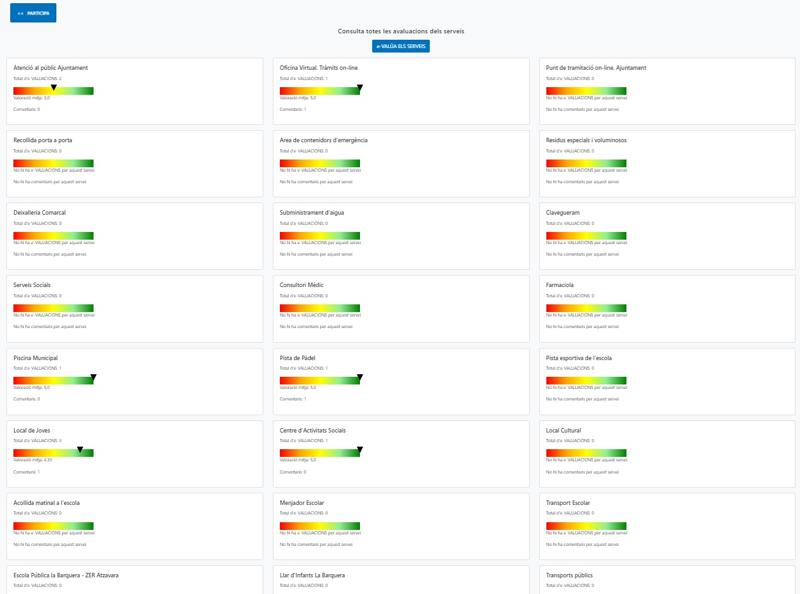Click the 'Transports públics' title
This screenshot has height=594, width=800.
coord(569,576)
